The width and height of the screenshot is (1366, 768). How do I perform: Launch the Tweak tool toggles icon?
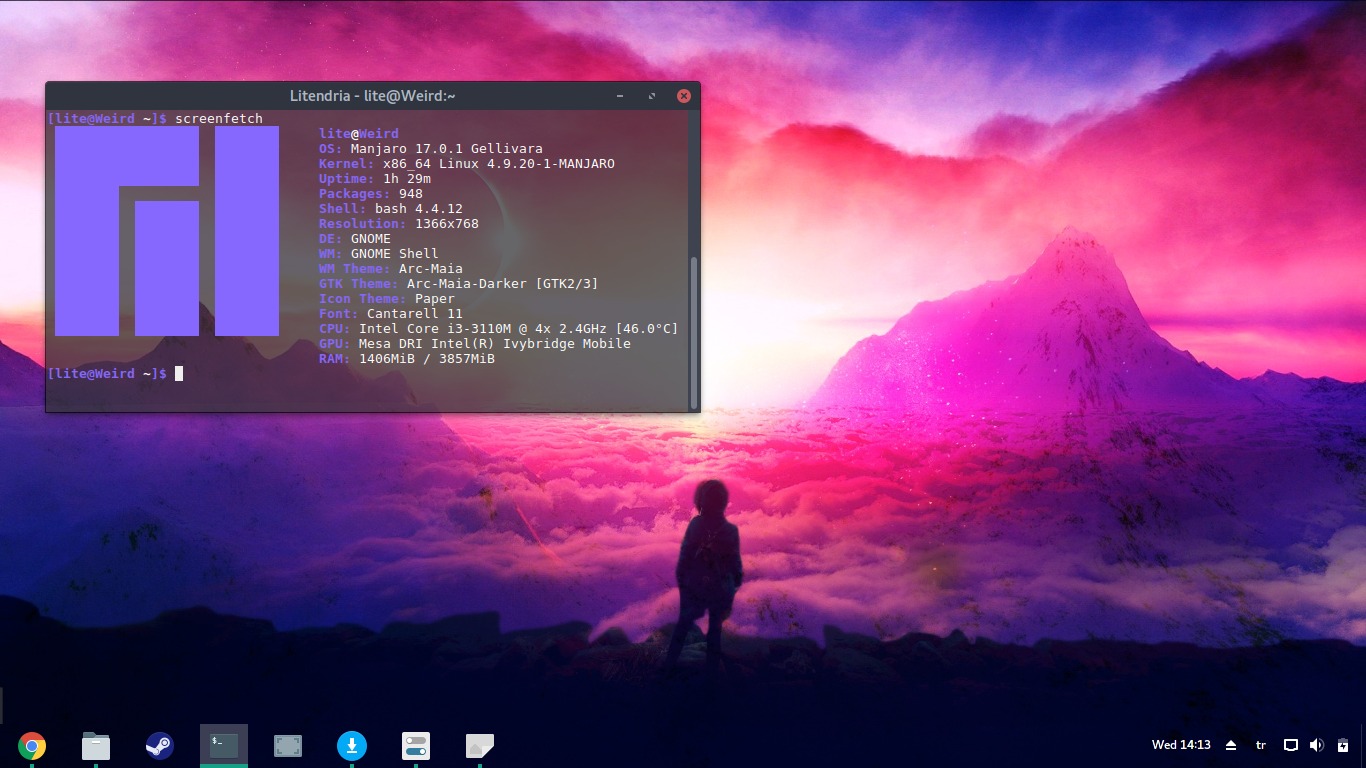coord(416,746)
